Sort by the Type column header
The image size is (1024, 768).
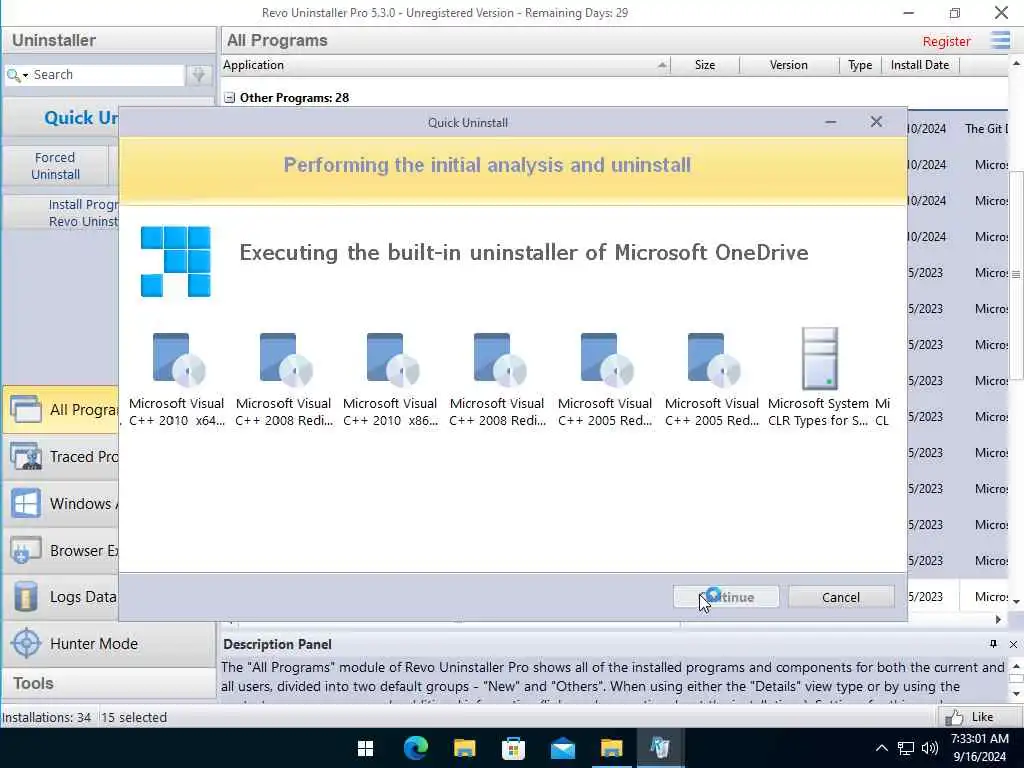860,65
